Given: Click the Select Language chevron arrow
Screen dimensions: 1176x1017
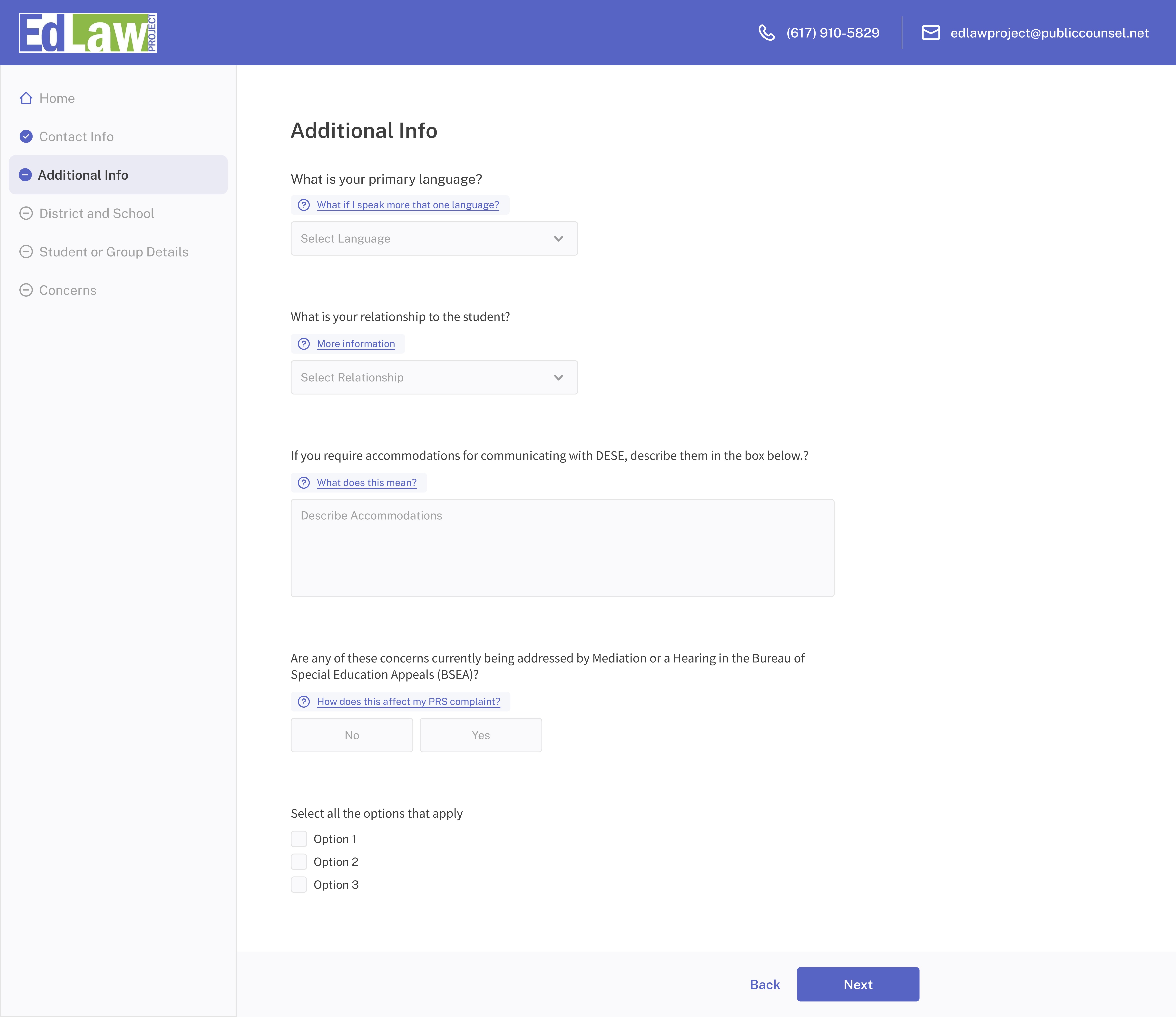Looking at the screenshot, I should [x=558, y=238].
